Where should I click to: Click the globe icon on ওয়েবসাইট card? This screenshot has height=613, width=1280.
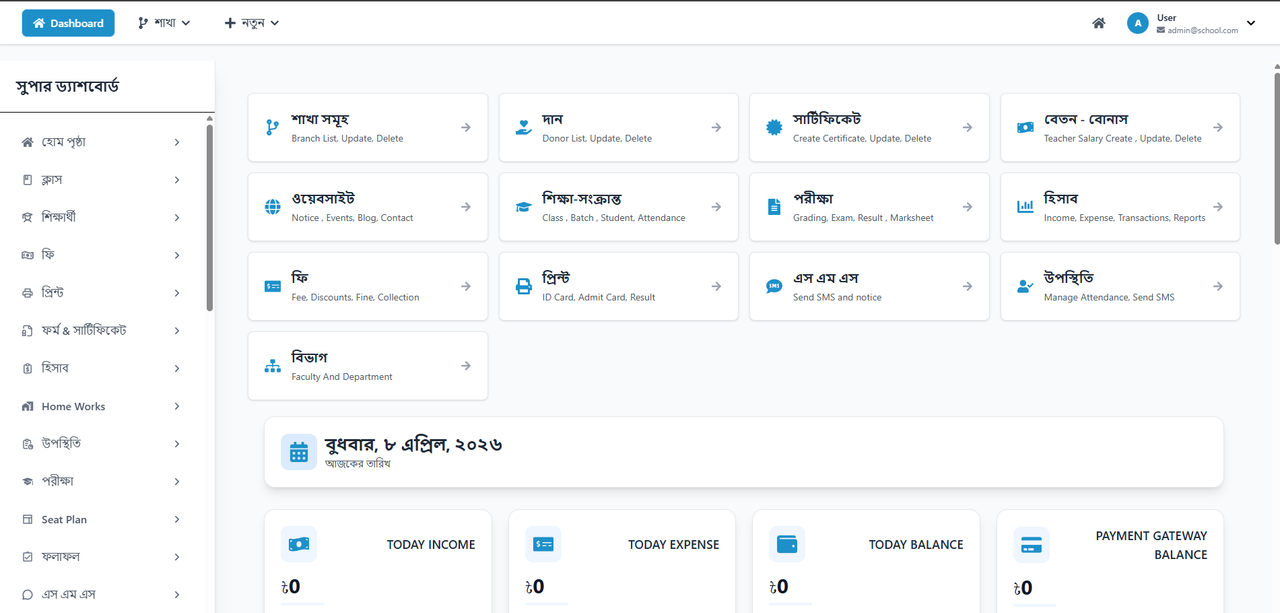(272, 207)
